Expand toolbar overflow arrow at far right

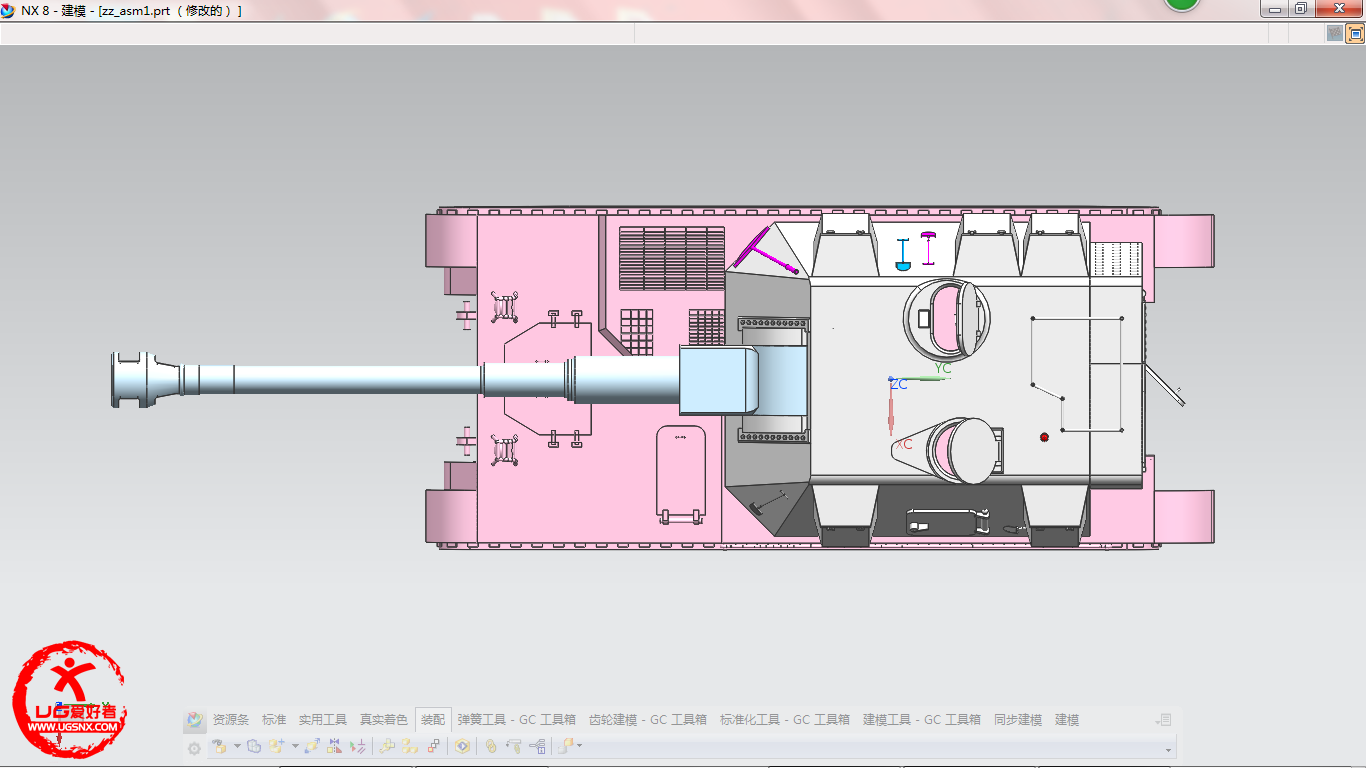[1168, 750]
